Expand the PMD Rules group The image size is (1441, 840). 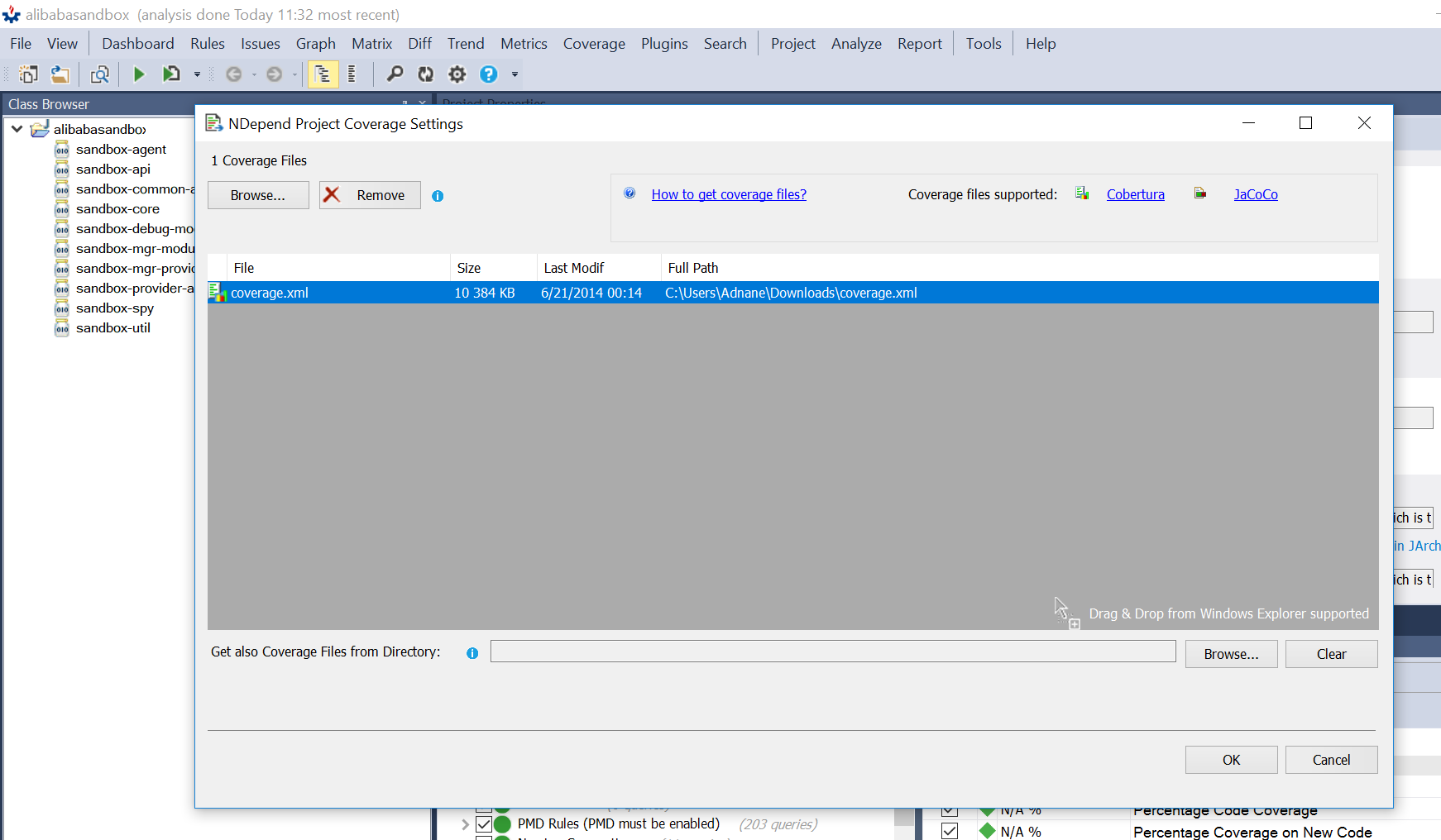[465, 824]
